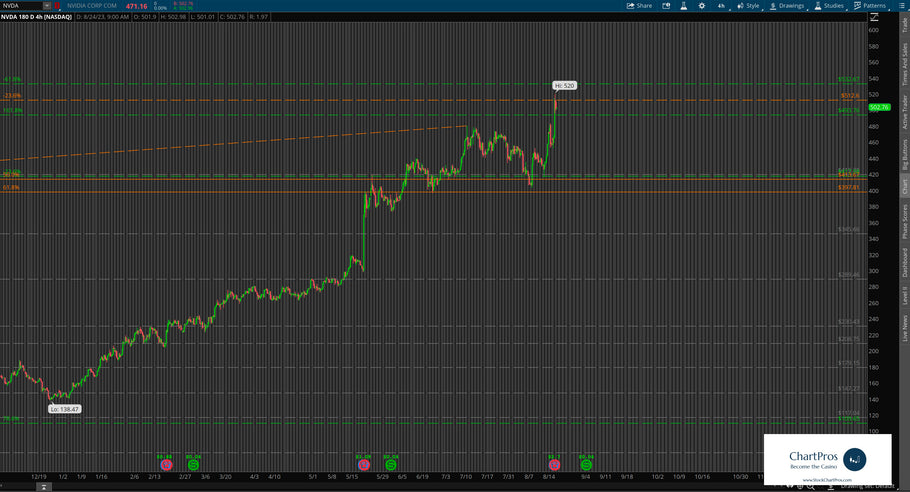This screenshot has height=492, width=910.
Task: Click the flask quick-study icon beside Share
Action: tap(684, 6)
